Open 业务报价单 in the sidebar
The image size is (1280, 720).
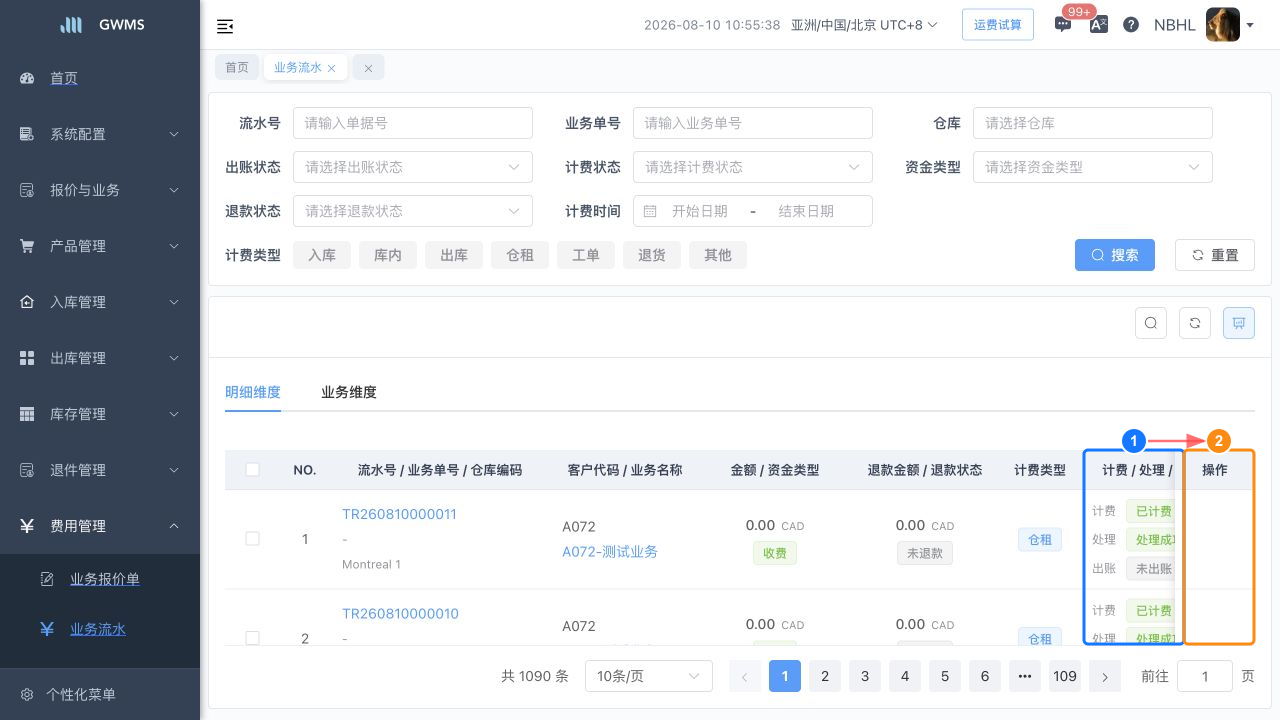[x=105, y=579]
